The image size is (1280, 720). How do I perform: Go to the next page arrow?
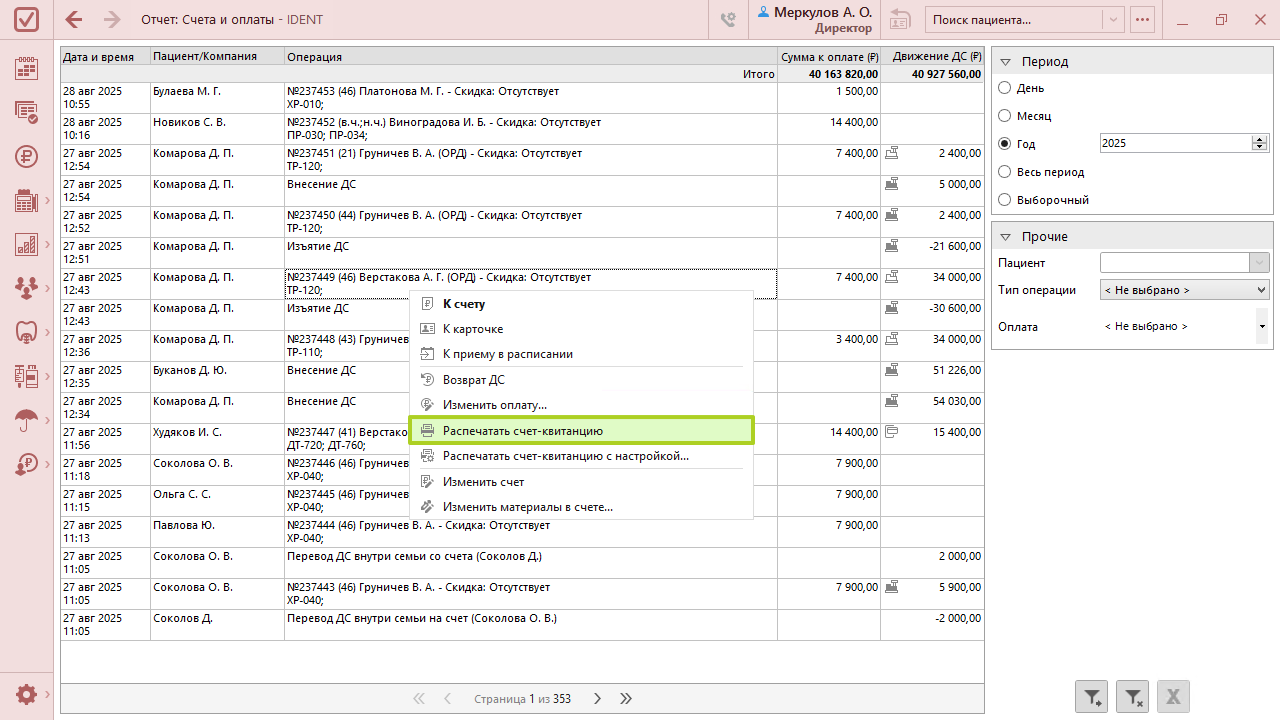597,699
